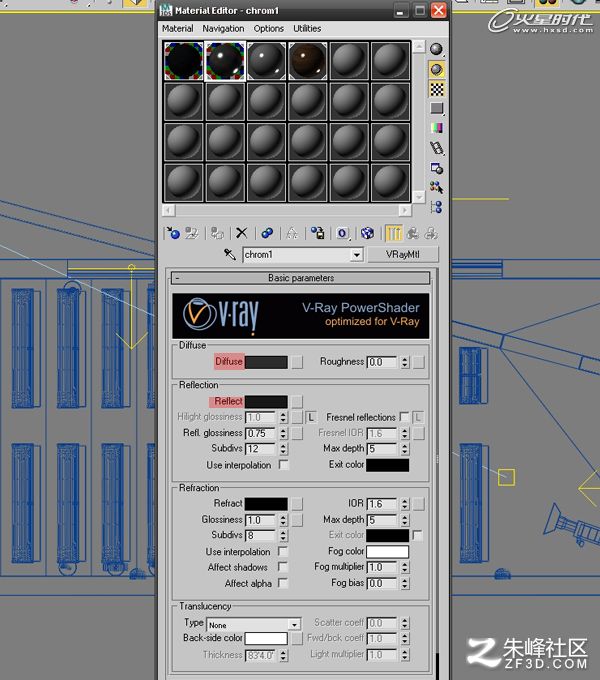
Task: Open the material name dropdown arrow
Action: click(356, 255)
